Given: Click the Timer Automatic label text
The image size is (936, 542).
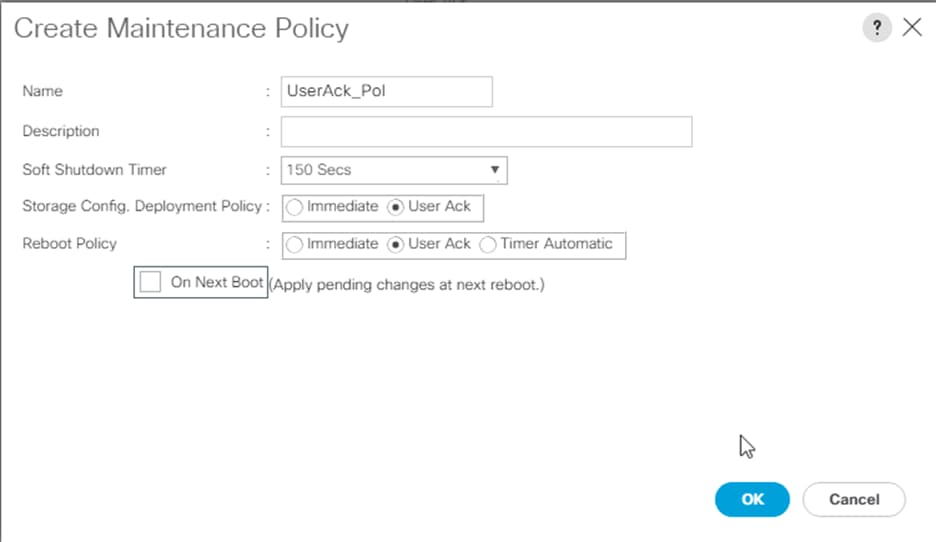Looking at the screenshot, I should tap(556, 244).
